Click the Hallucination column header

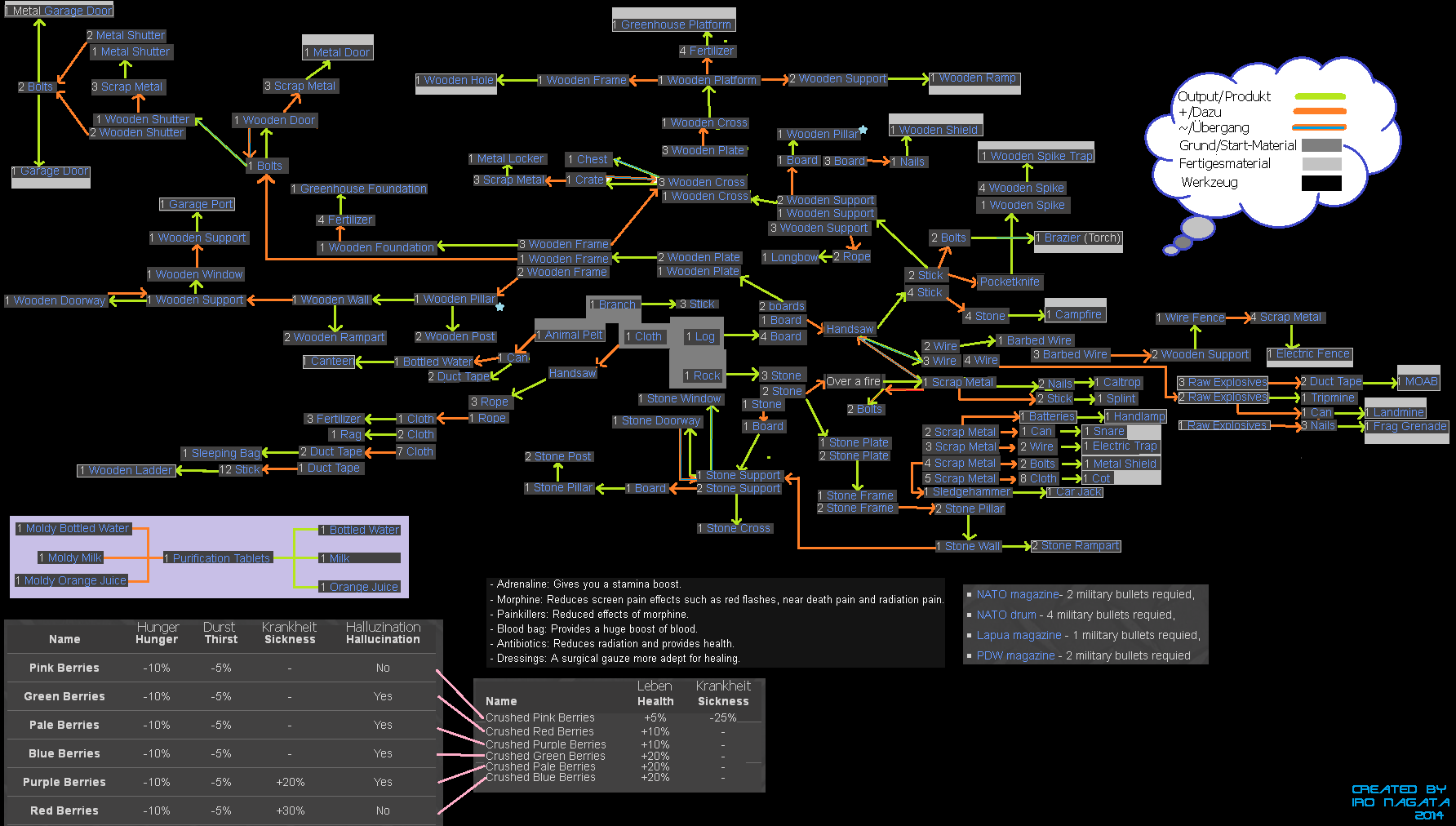pyautogui.click(x=383, y=639)
